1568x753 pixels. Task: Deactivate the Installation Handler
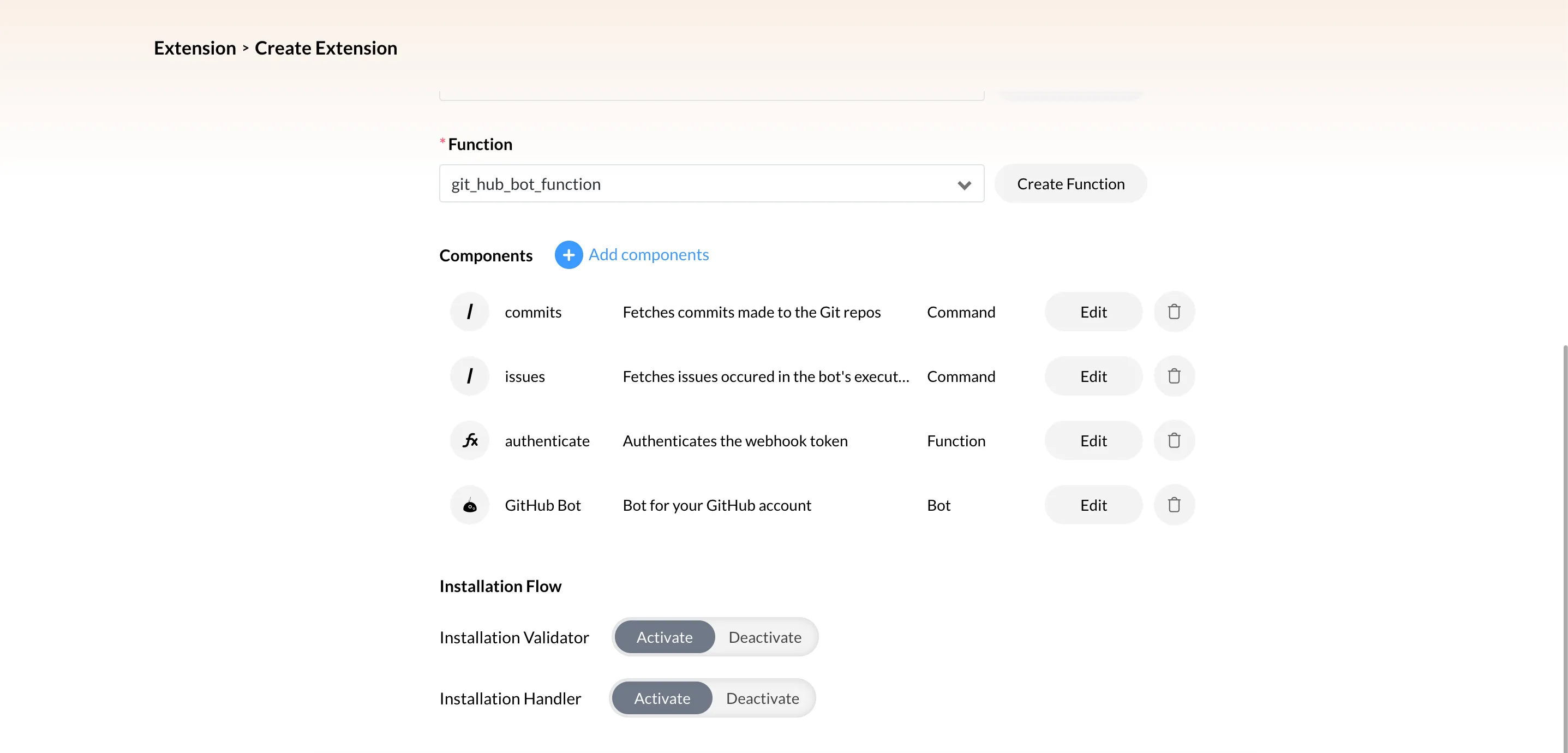[x=762, y=698]
